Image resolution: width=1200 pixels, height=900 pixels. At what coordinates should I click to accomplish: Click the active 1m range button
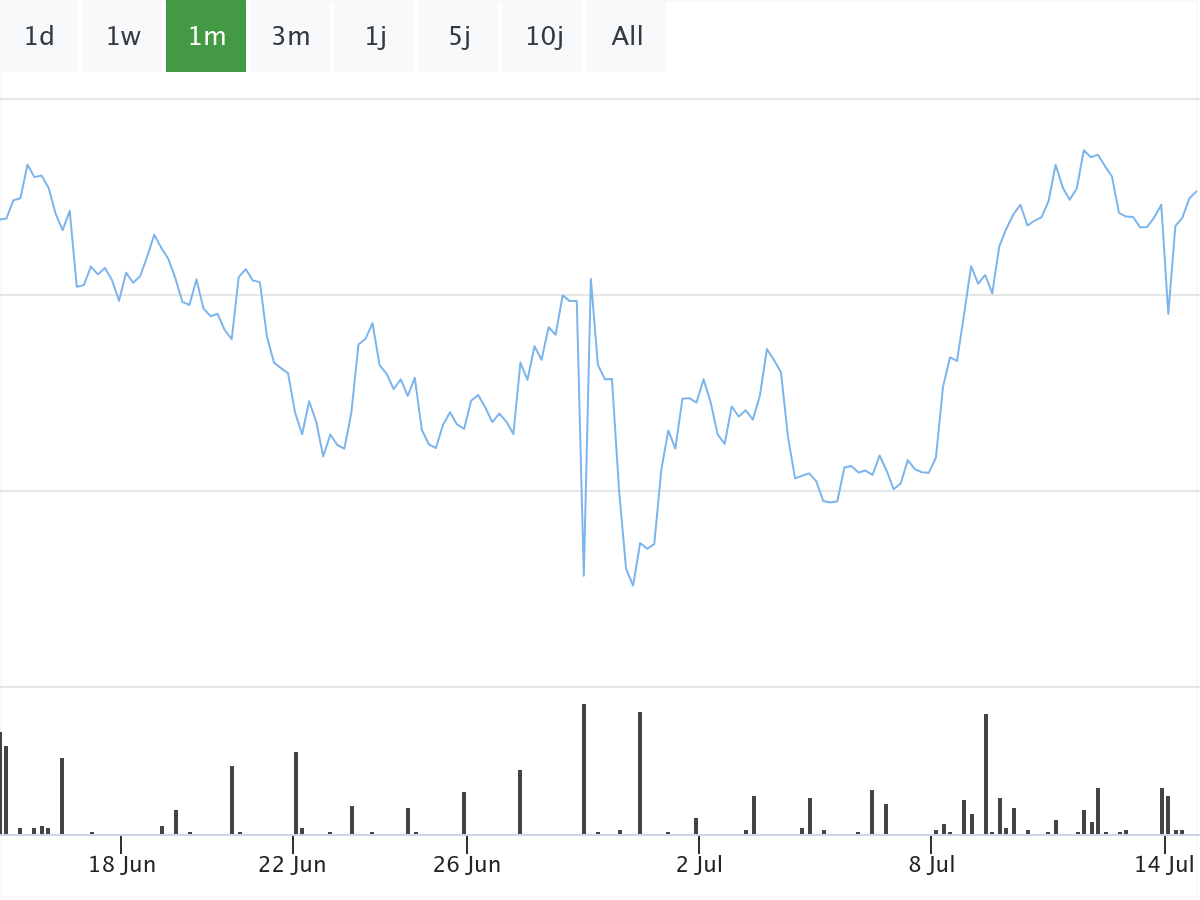[206, 37]
